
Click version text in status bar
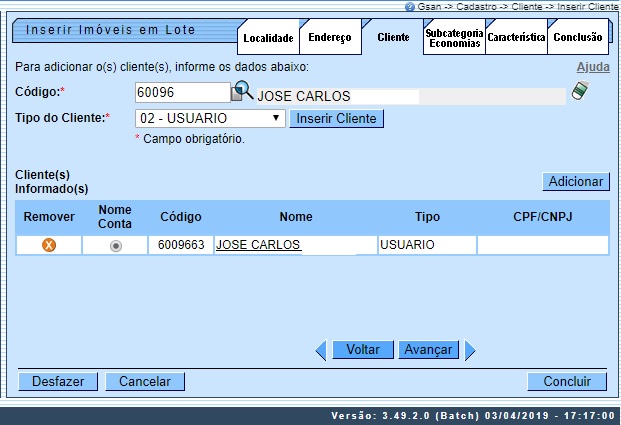coord(473,415)
